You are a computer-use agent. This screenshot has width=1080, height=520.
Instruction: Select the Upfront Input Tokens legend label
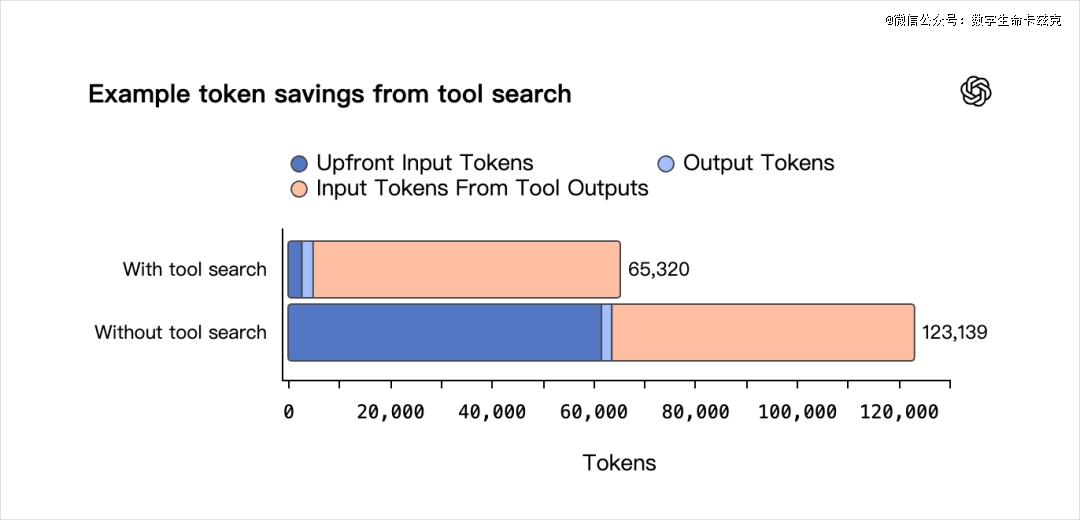[x=424, y=163]
